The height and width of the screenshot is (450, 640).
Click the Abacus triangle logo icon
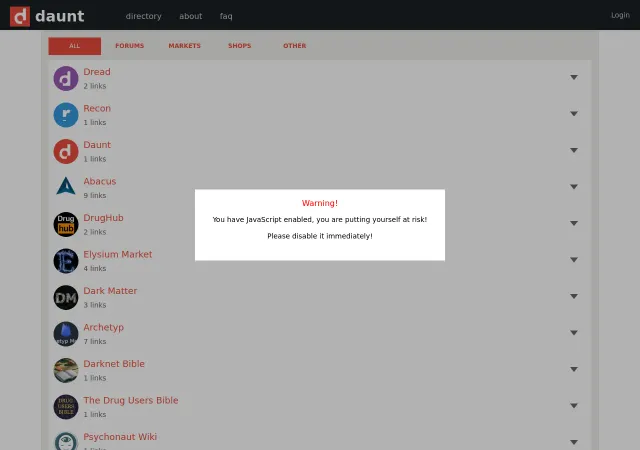point(66,186)
